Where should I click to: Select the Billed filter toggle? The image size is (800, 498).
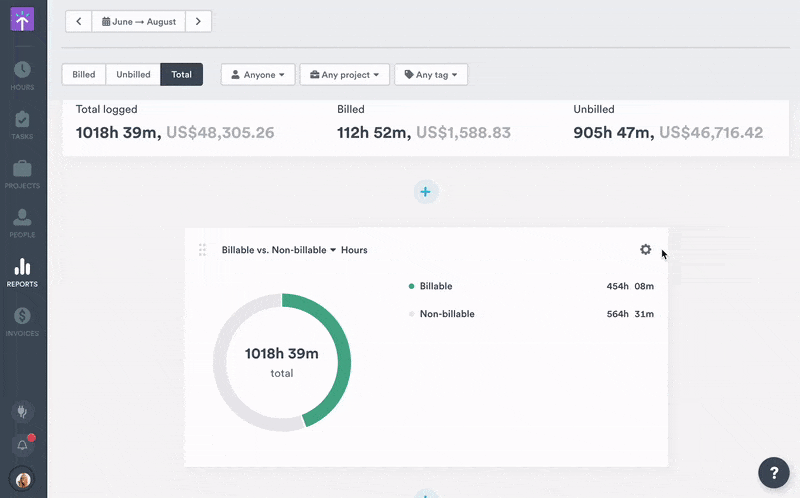click(84, 75)
